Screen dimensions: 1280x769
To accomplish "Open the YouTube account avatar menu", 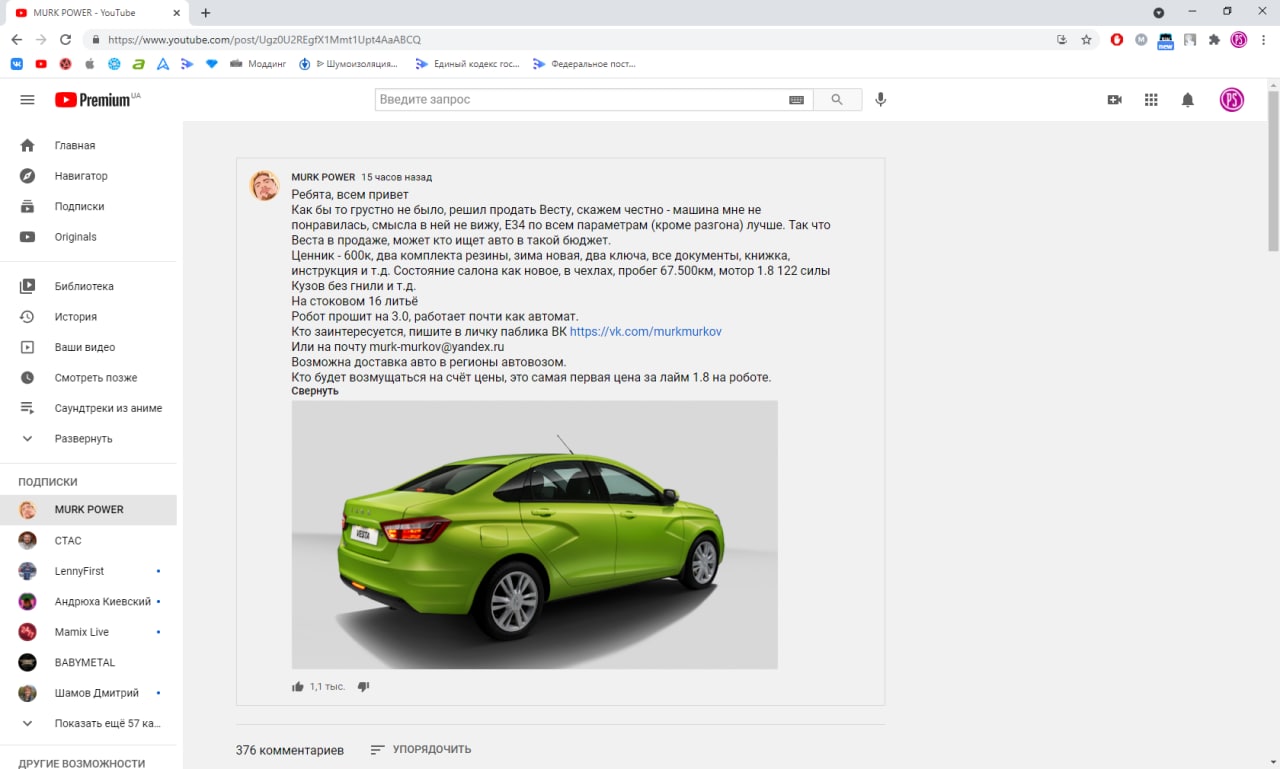I will [x=1232, y=100].
